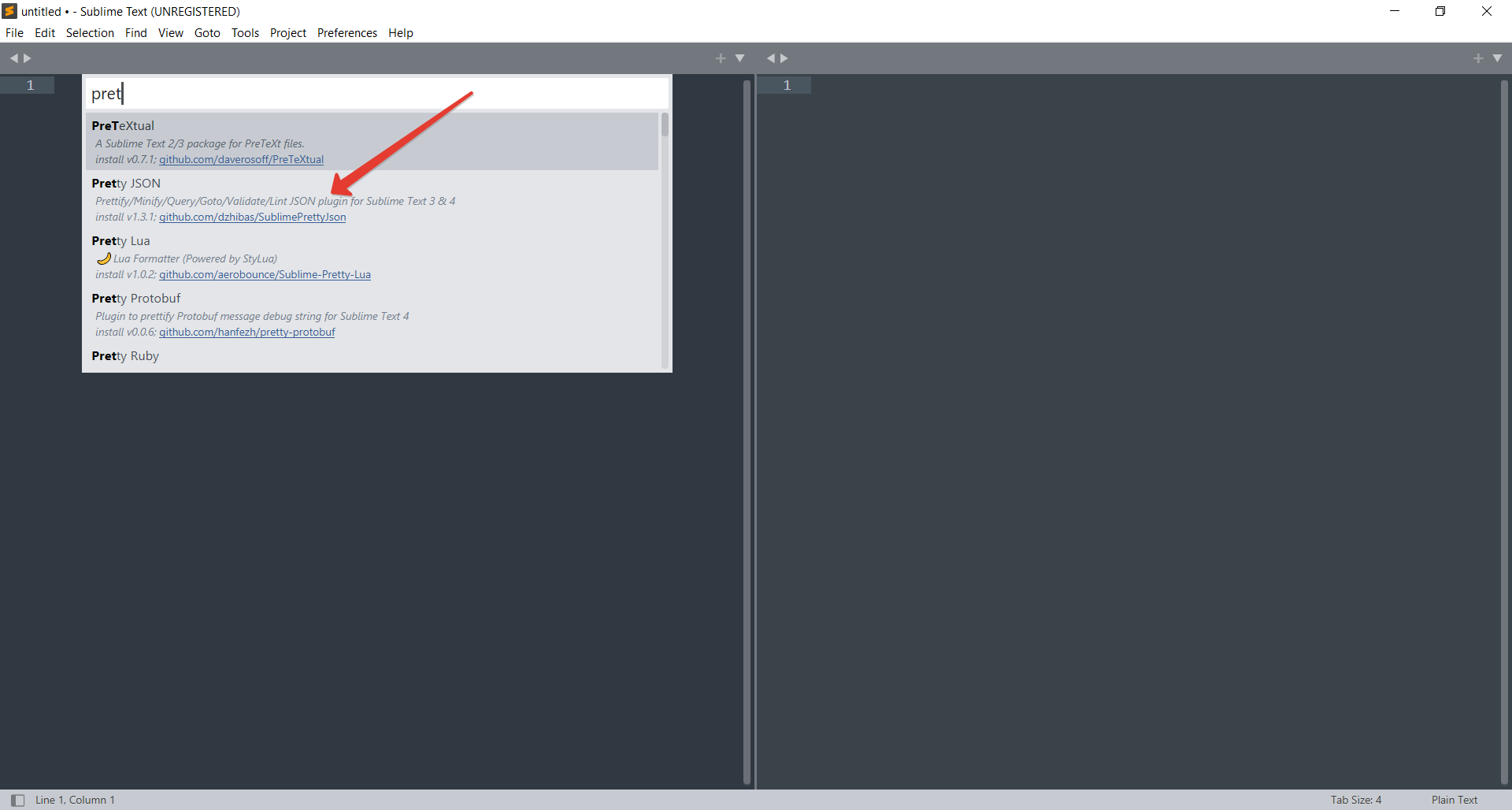
Task: Select the Pretty Protobuf package entry
Action: pyautogui.click(x=372, y=314)
